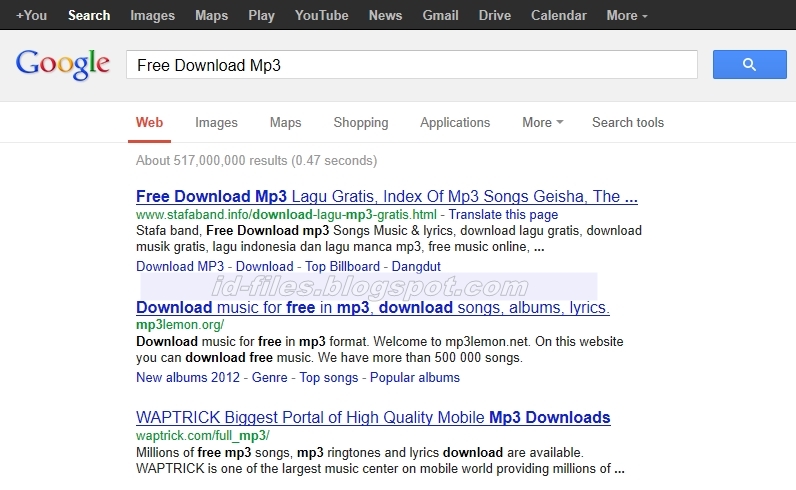Open the Top songs sitelink
This screenshot has width=796, height=490.
point(328,377)
